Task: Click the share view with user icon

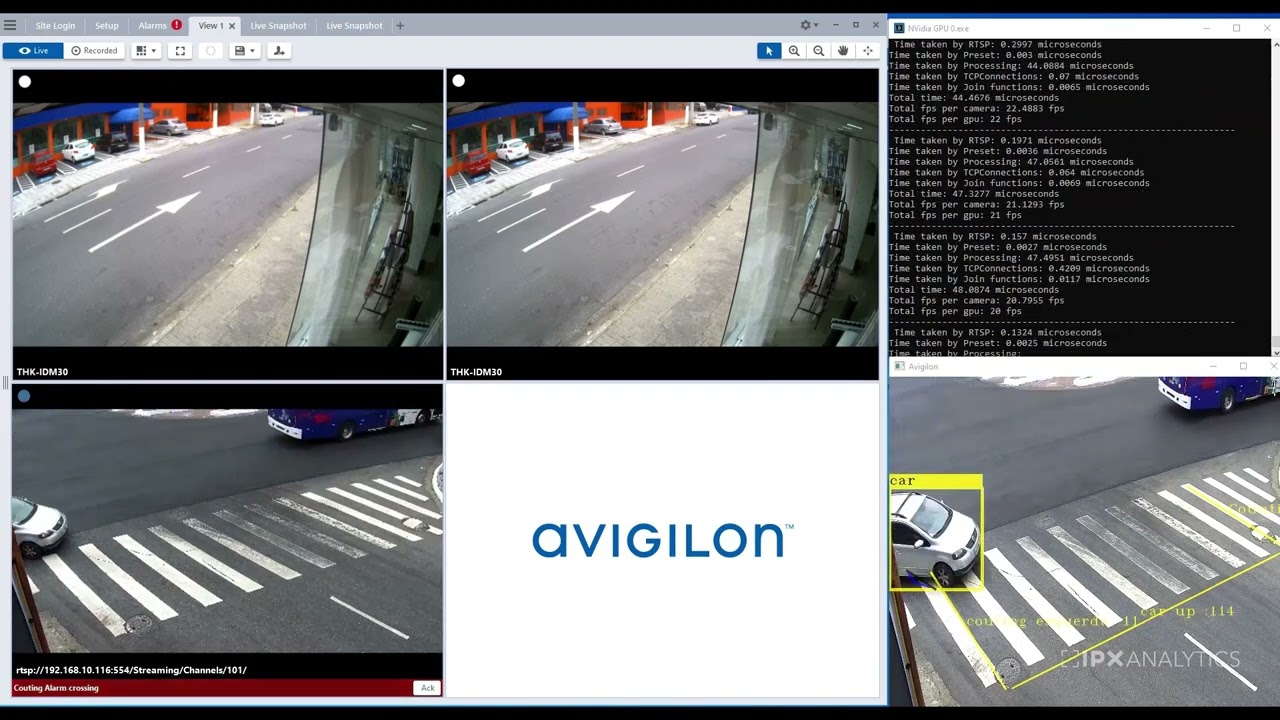Action: coord(279,51)
